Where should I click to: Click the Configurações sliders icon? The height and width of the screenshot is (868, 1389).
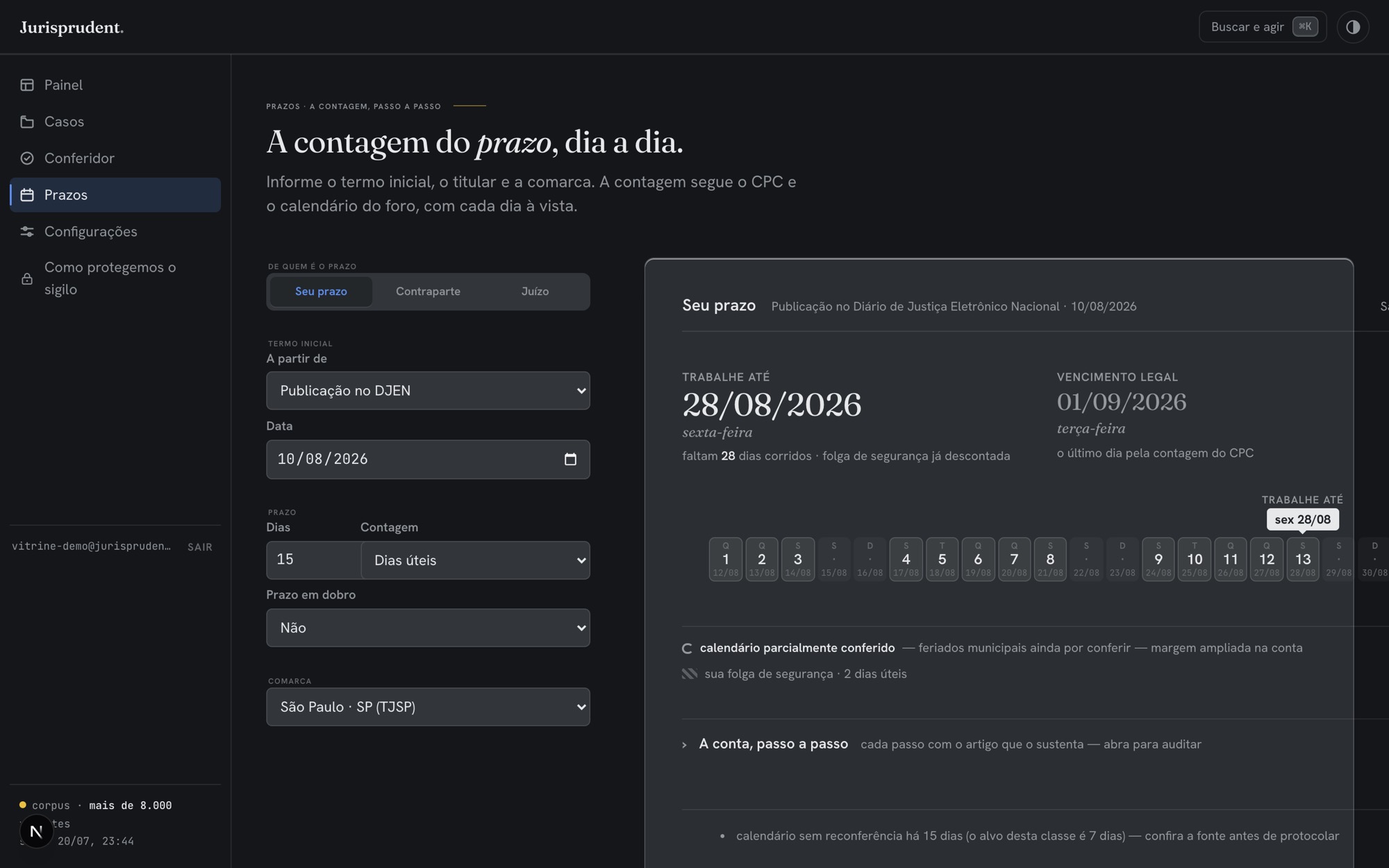click(x=27, y=231)
